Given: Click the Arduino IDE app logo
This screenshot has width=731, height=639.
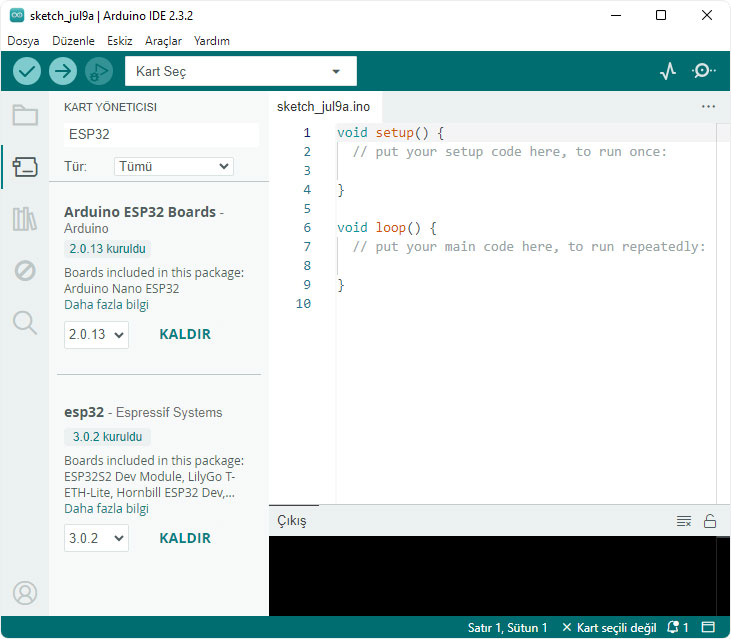Looking at the screenshot, I should (17, 15).
